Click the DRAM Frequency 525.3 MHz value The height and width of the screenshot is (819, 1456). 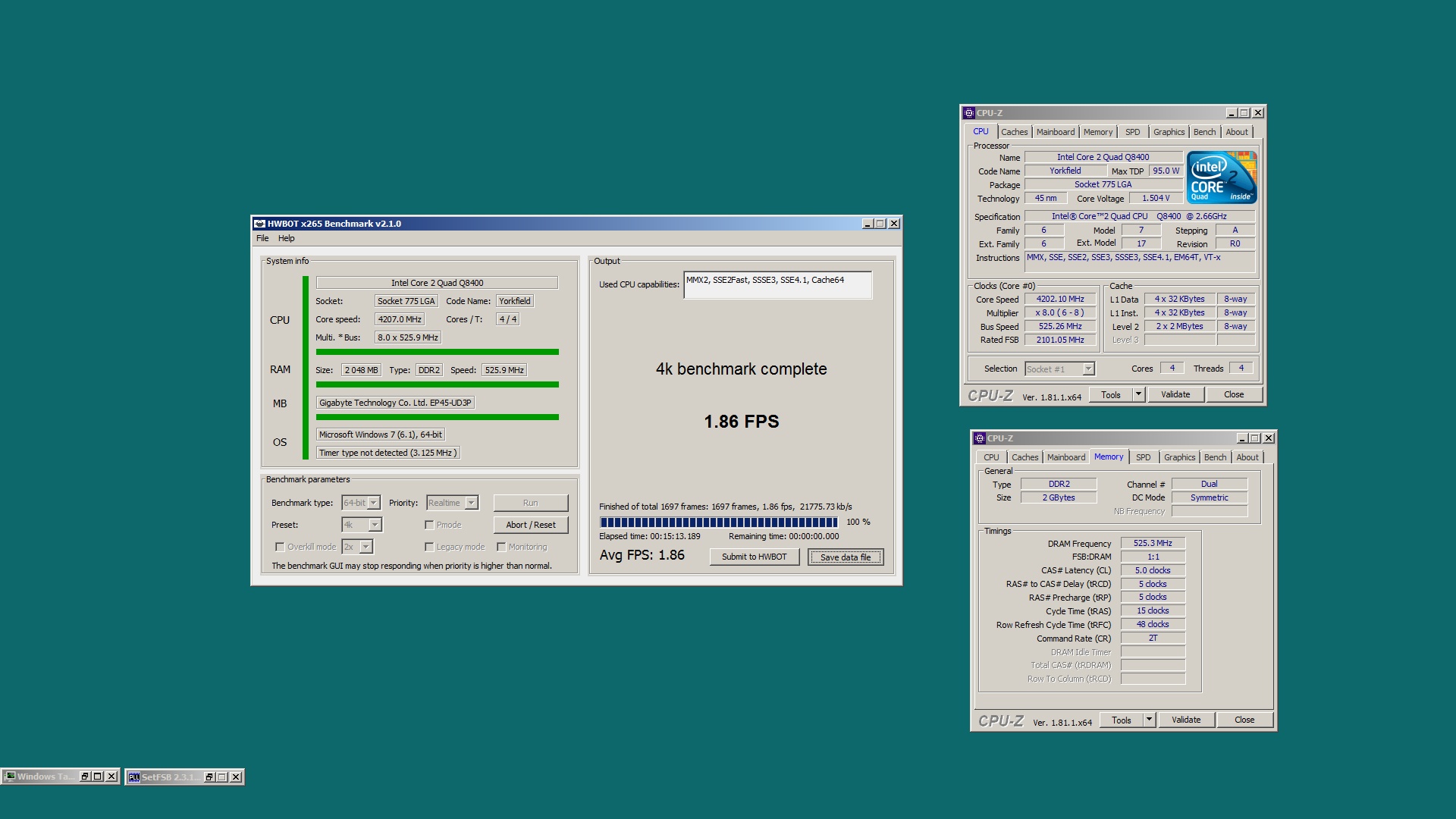[x=1153, y=543]
